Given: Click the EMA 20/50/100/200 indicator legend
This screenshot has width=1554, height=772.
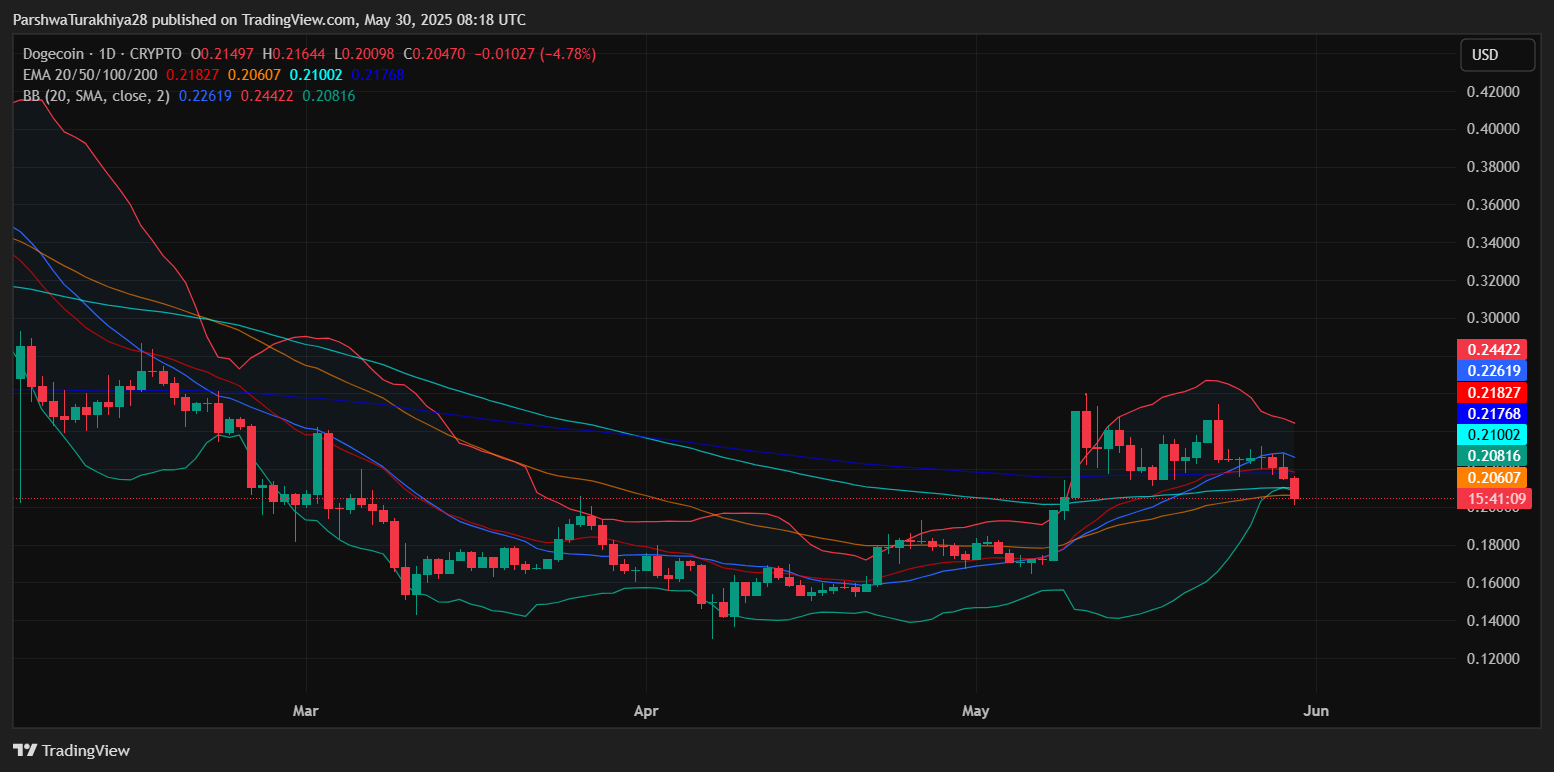Looking at the screenshot, I should pos(90,75).
